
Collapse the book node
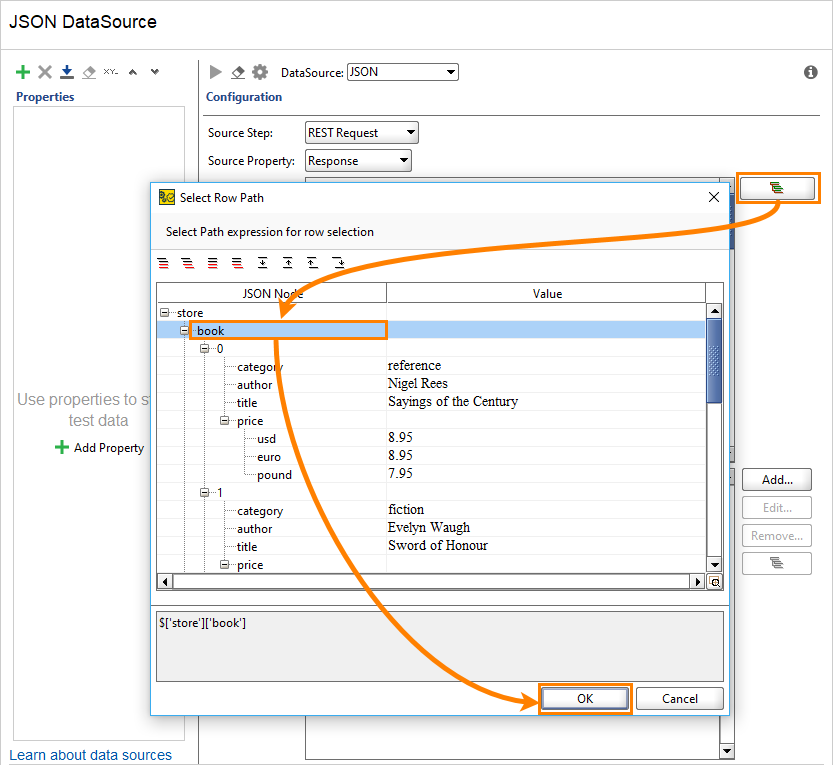coord(184,330)
